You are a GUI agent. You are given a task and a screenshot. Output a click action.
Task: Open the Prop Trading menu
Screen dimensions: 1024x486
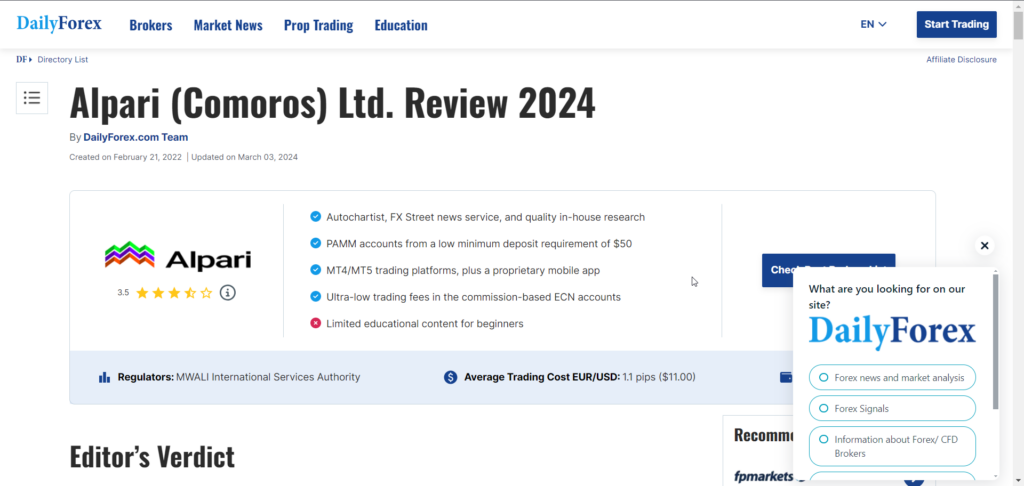tap(318, 25)
